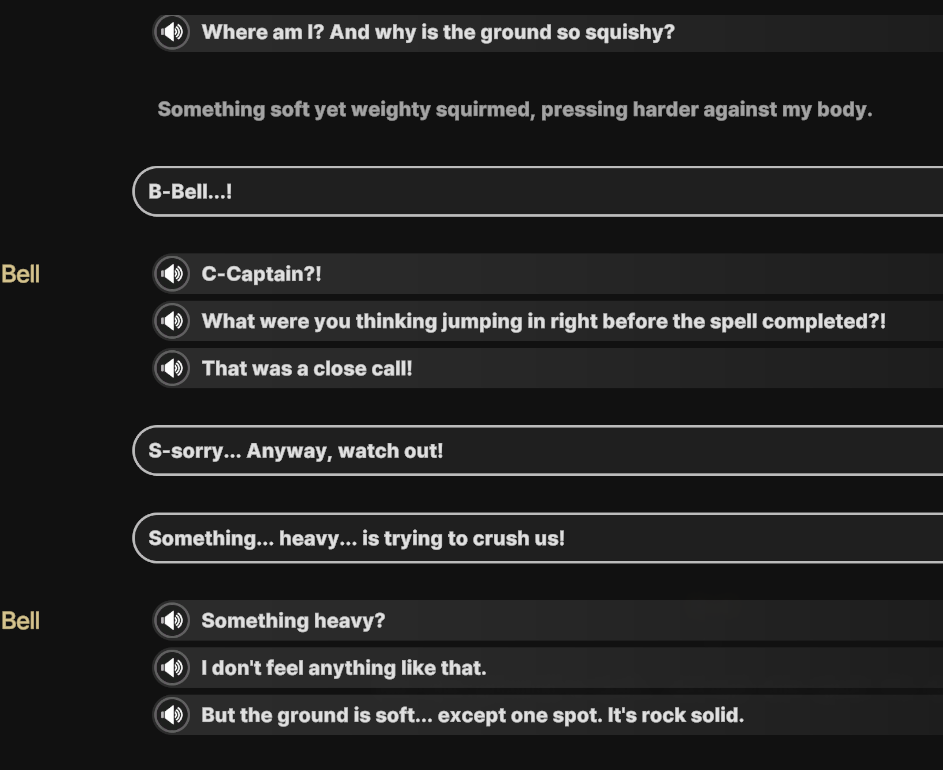The image size is (943, 770).
Task: Play audio of 'I don't feel anything'
Action: click(x=172, y=667)
